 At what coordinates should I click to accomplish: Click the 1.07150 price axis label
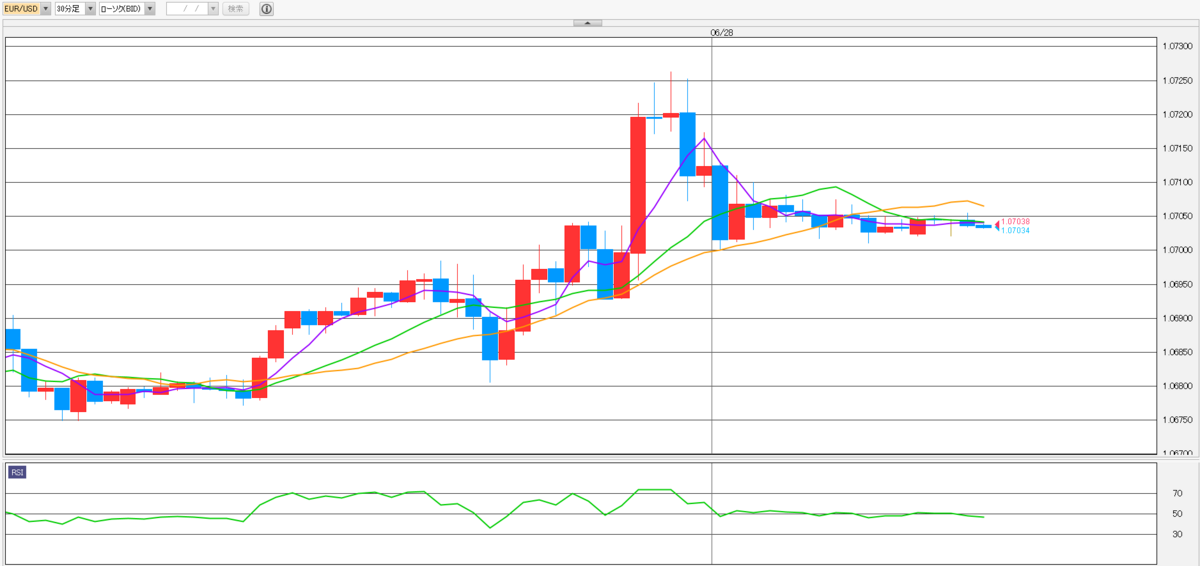click(x=1177, y=149)
